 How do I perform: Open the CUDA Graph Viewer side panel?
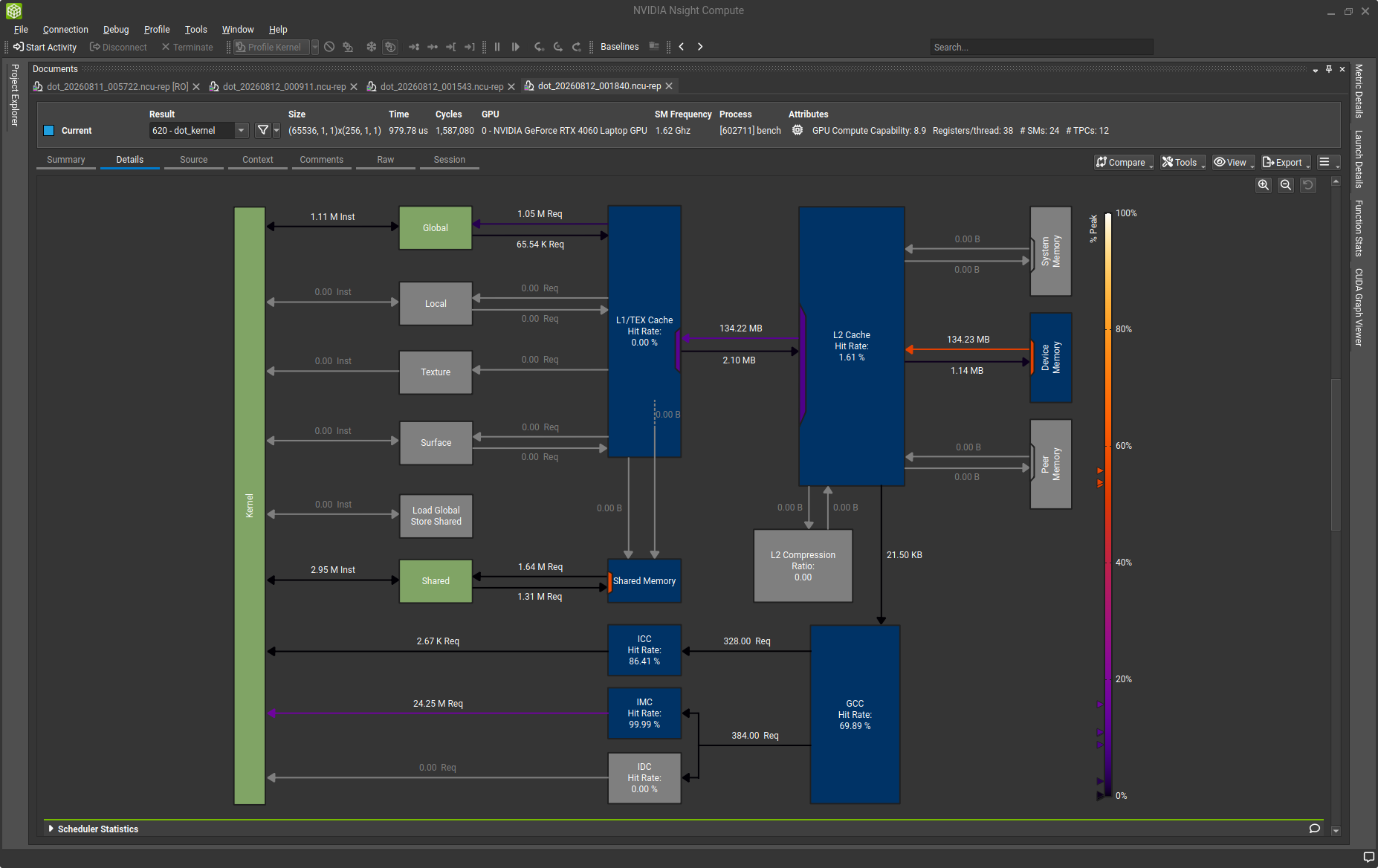point(1359,307)
